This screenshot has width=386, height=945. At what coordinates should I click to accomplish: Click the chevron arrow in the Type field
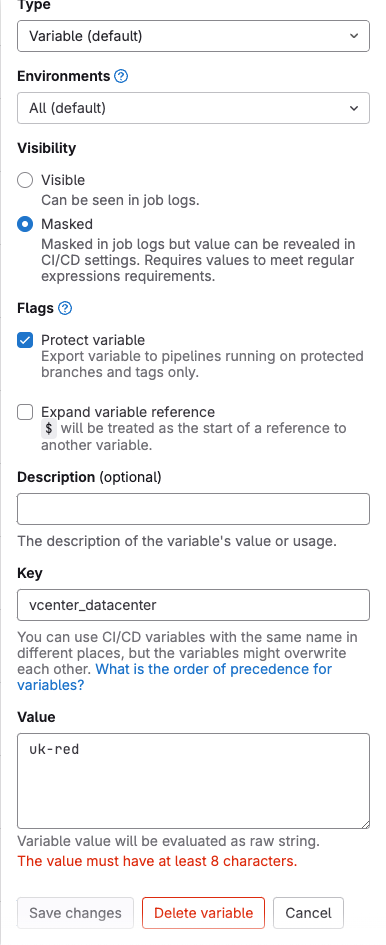[x=354, y=36]
